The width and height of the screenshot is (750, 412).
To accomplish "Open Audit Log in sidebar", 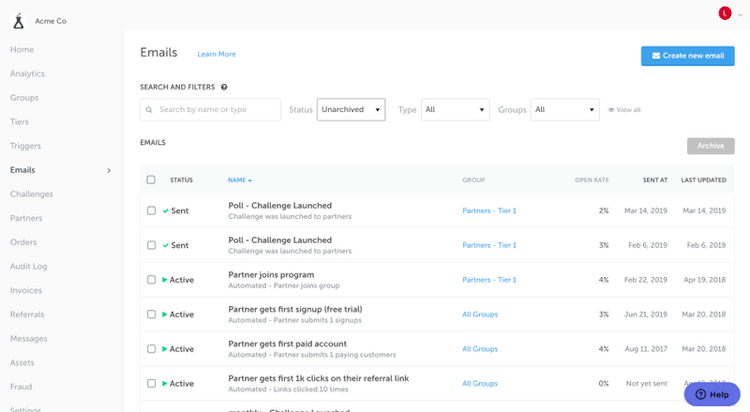I will (29, 267).
